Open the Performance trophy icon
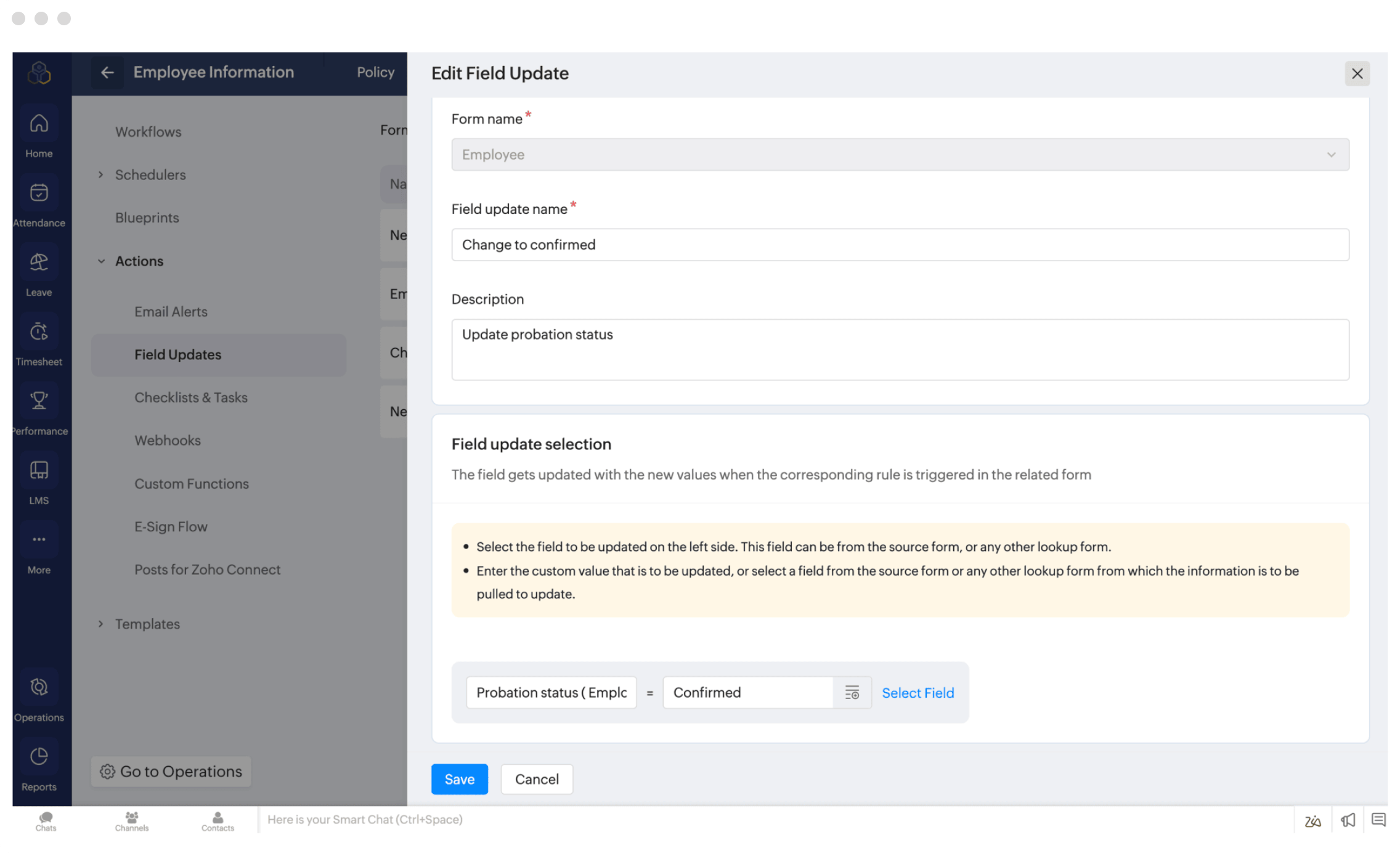This screenshot has height=853, width=1400. click(x=39, y=402)
